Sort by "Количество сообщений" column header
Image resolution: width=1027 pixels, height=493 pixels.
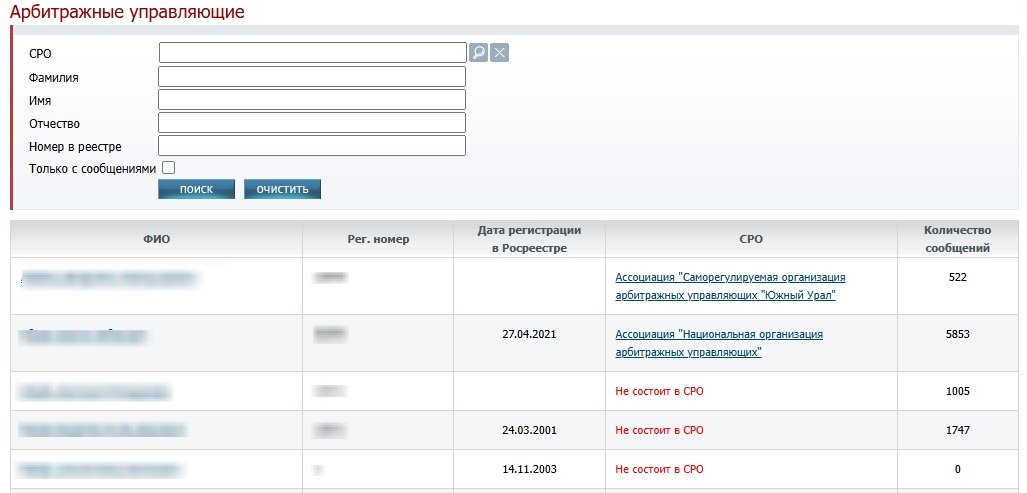coord(957,238)
